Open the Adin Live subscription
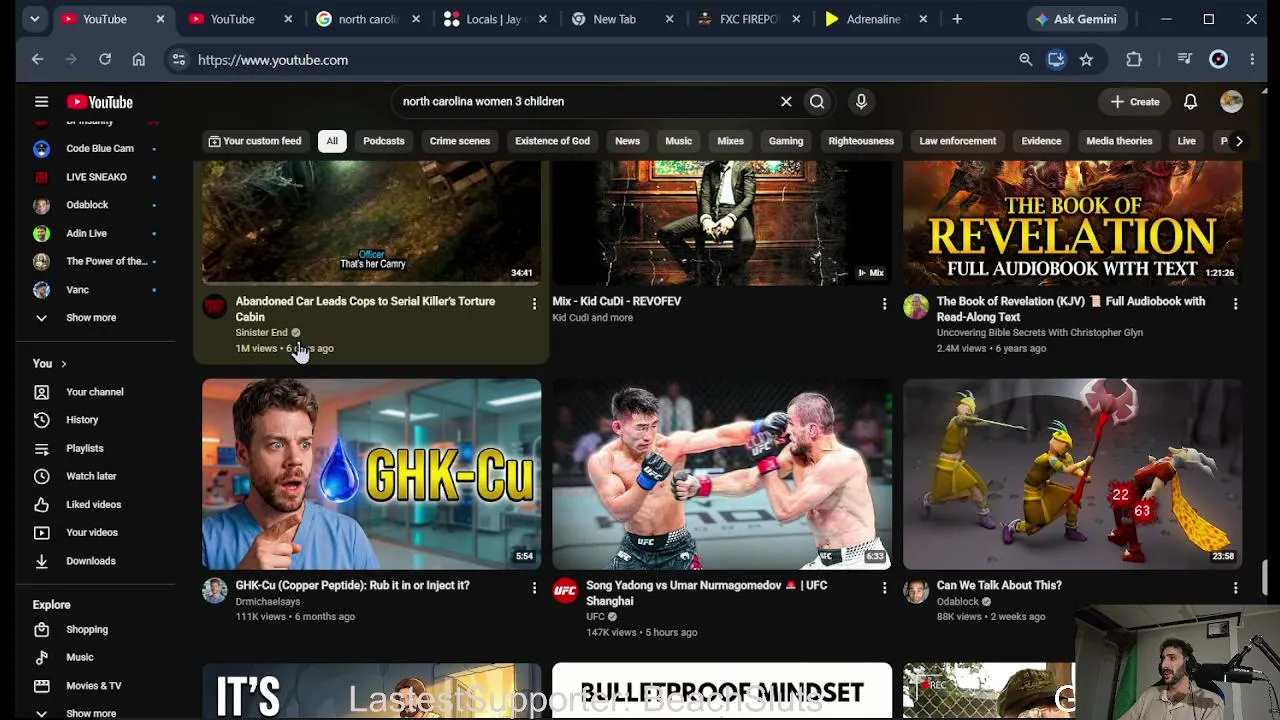This screenshot has width=1280, height=720. tap(88, 233)
